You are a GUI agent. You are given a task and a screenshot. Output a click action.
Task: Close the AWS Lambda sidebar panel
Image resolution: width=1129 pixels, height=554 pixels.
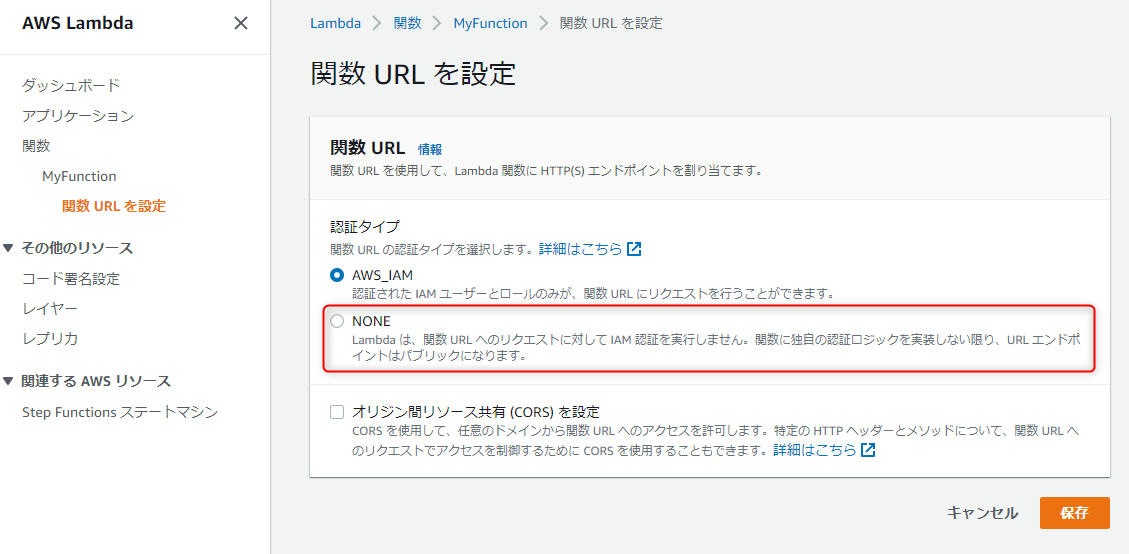coord(241,23)
